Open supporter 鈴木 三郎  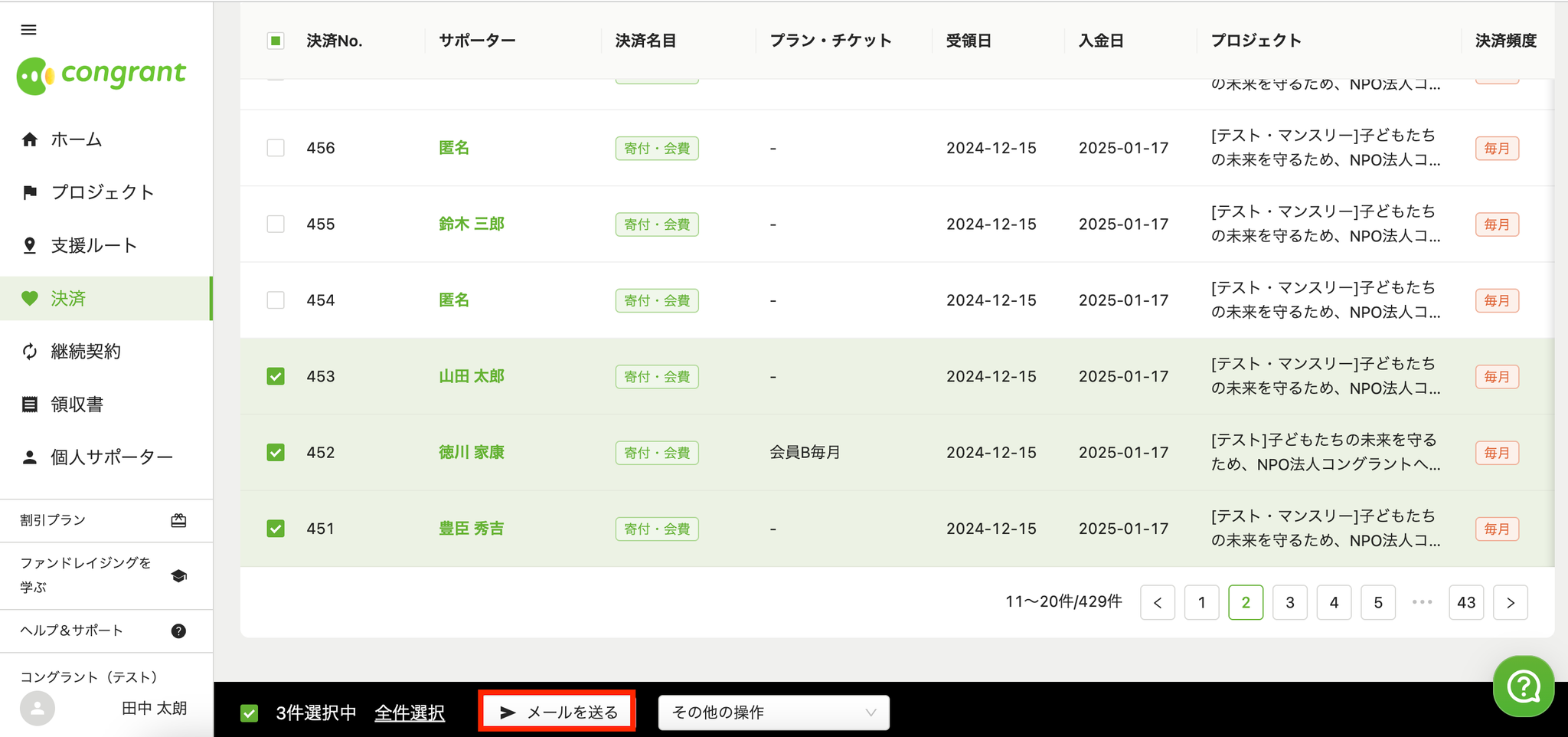pos(472,224)
